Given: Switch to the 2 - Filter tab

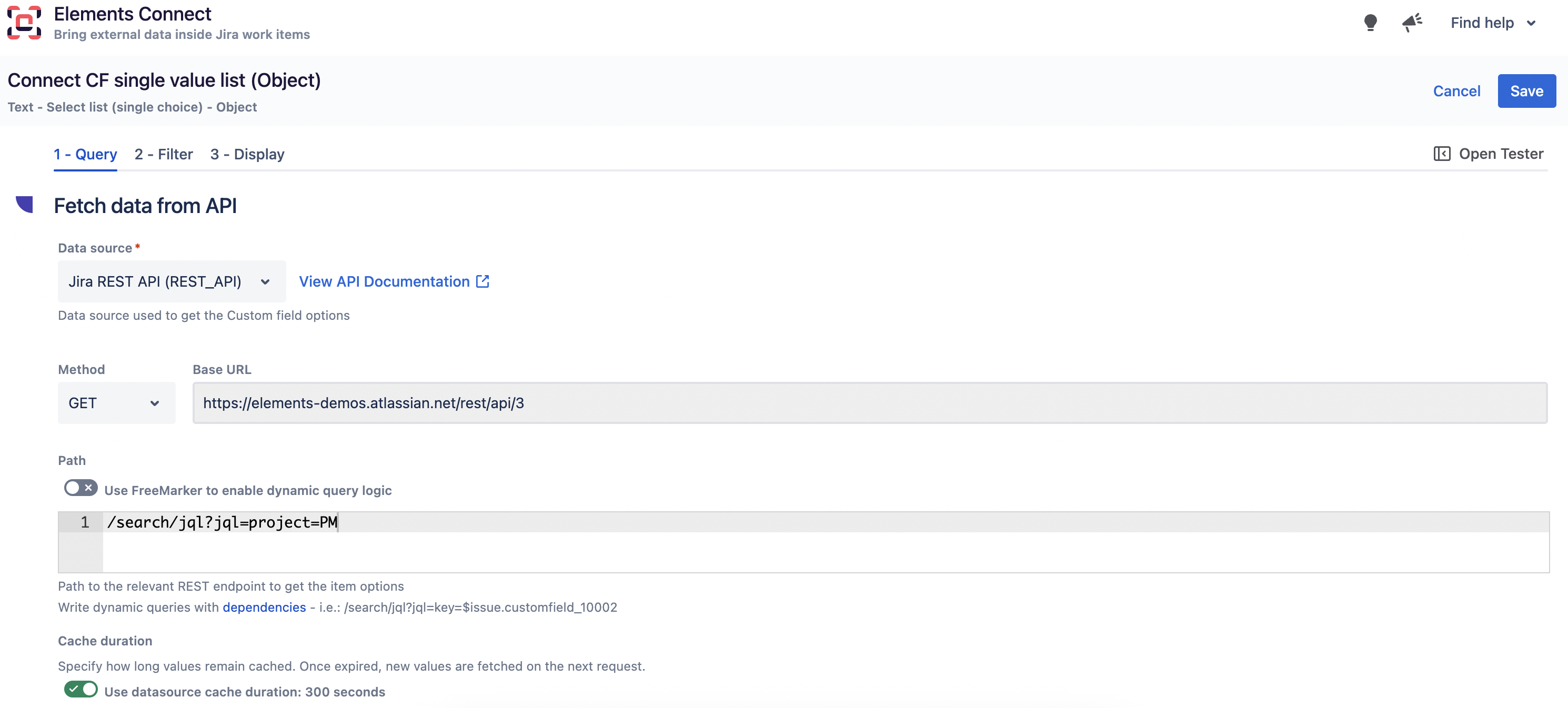Looking at the screenshot, I should click(x=163, y=155).
